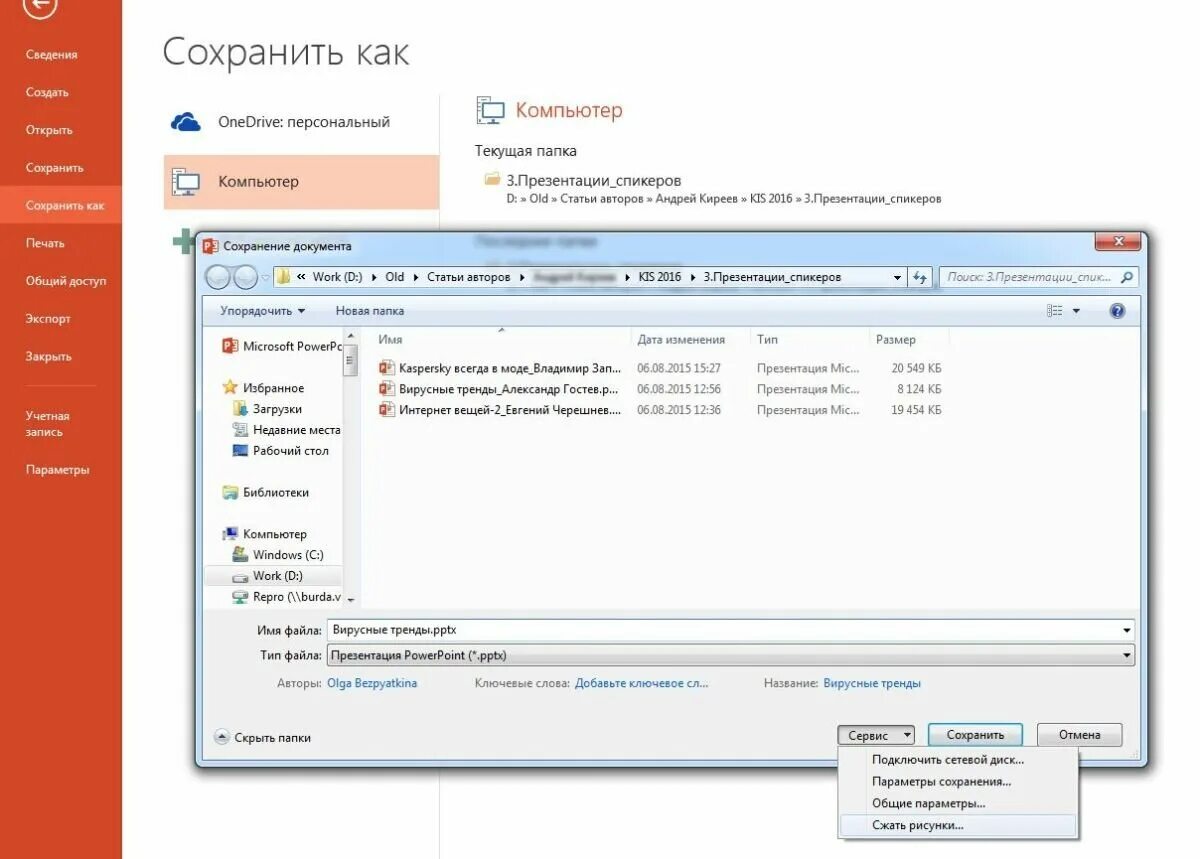
Task: Open the help icon in the dialog
Action: 1118,311
